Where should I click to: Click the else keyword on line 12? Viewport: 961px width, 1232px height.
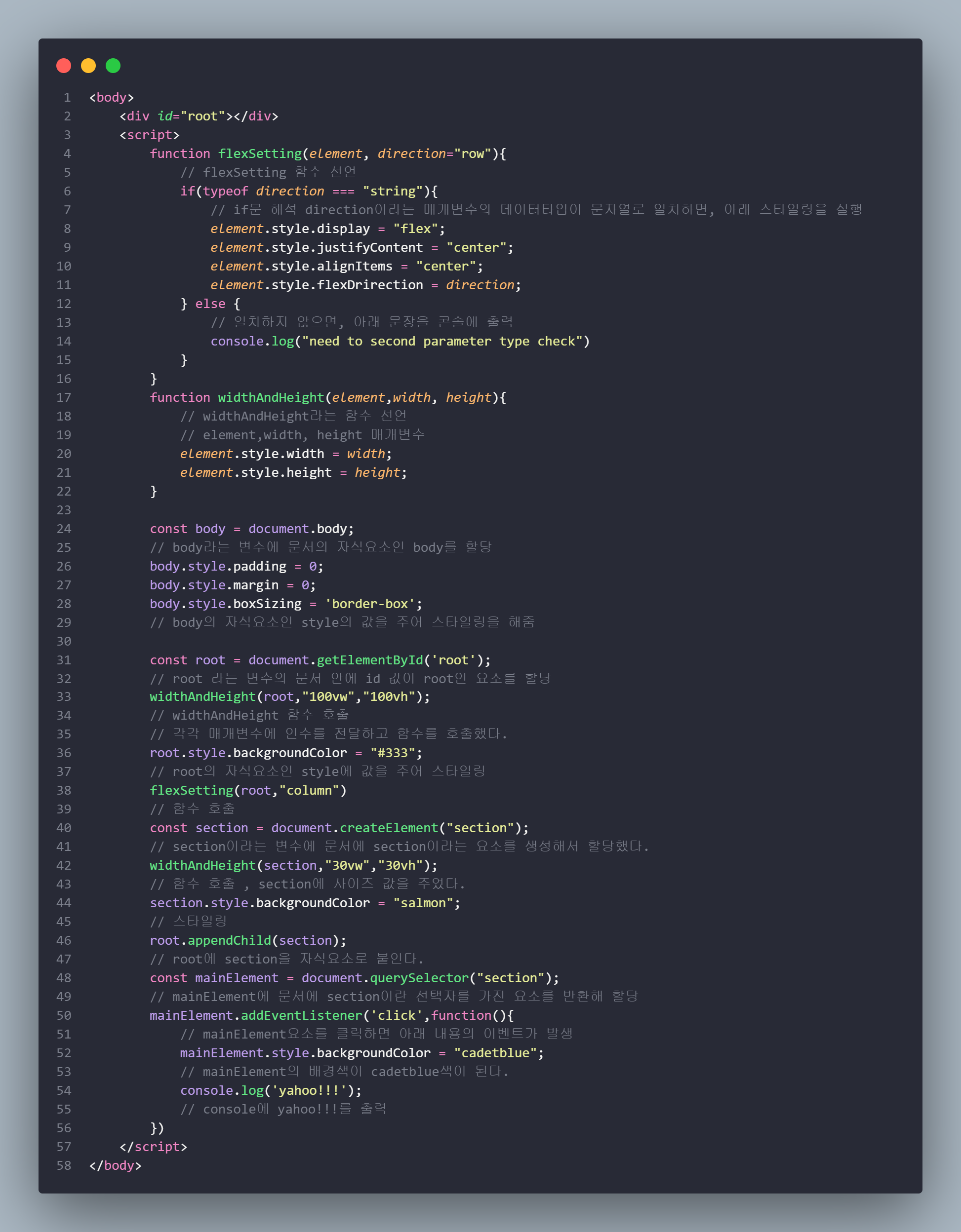point(210,304)
